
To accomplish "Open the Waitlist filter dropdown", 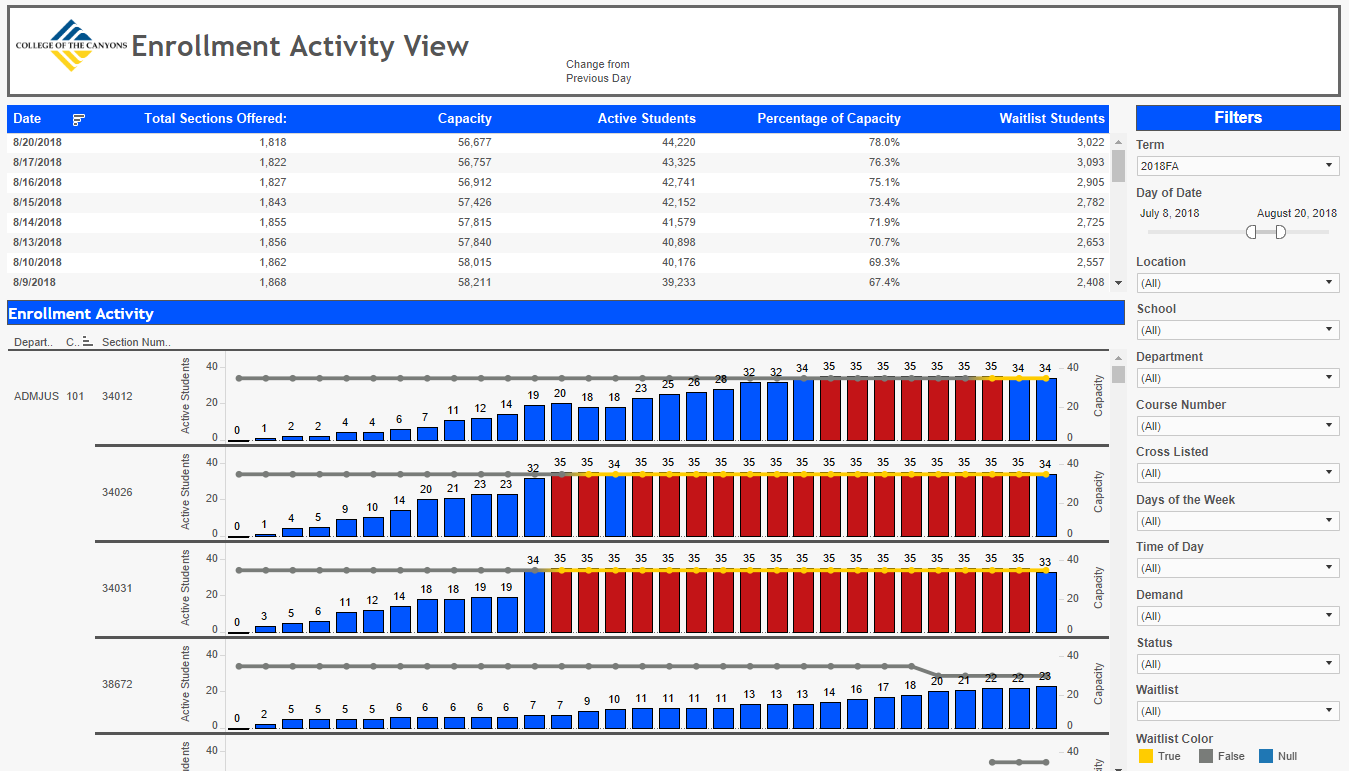I will pyautogui.click(x=1237, y=711).
